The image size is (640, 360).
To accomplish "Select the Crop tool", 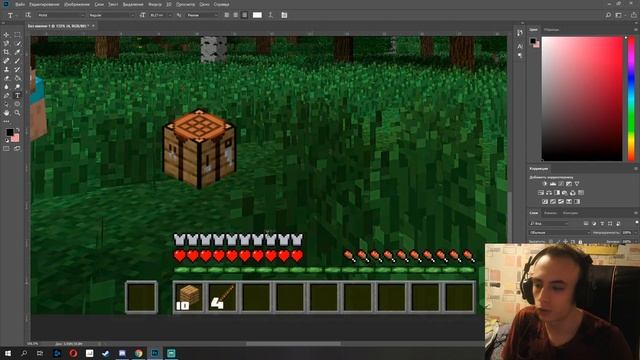I will click(6, 52).
